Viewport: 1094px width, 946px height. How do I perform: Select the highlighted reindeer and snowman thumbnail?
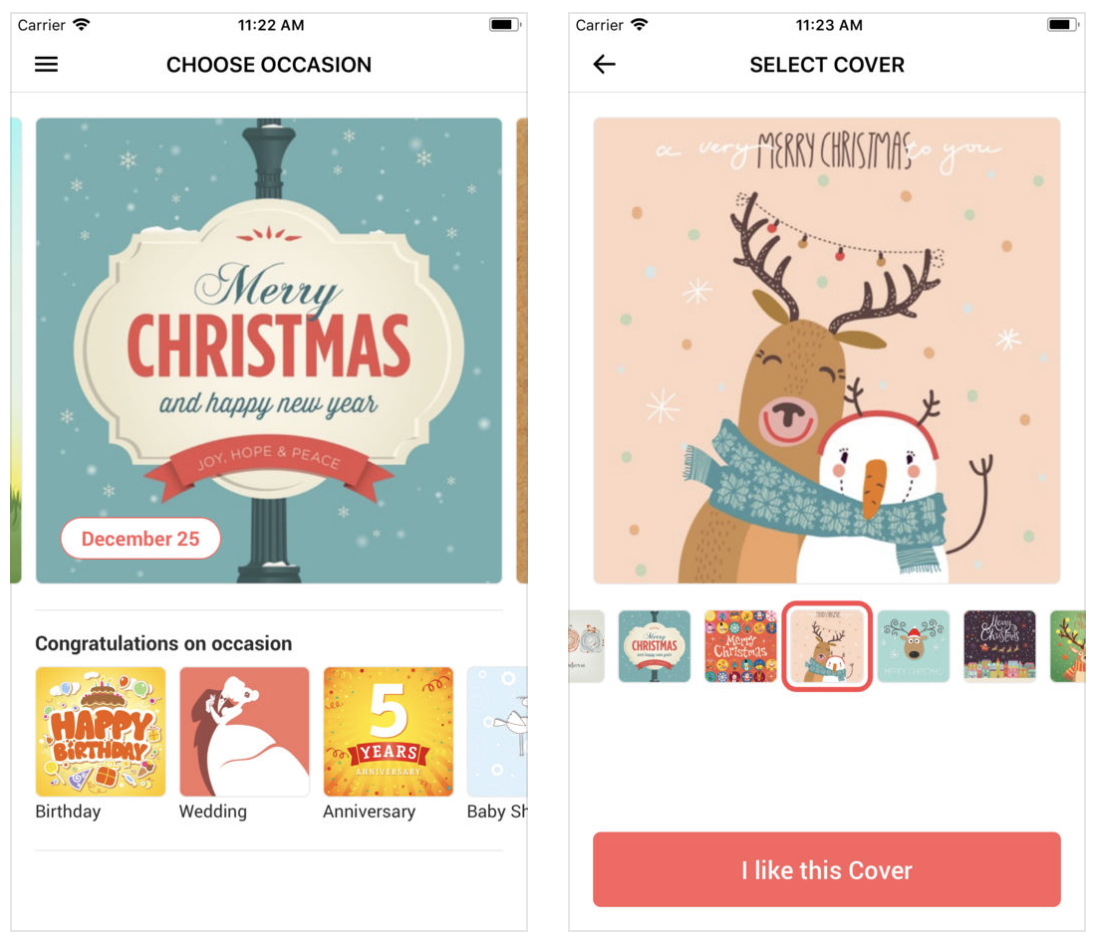[x=827, y=646]
